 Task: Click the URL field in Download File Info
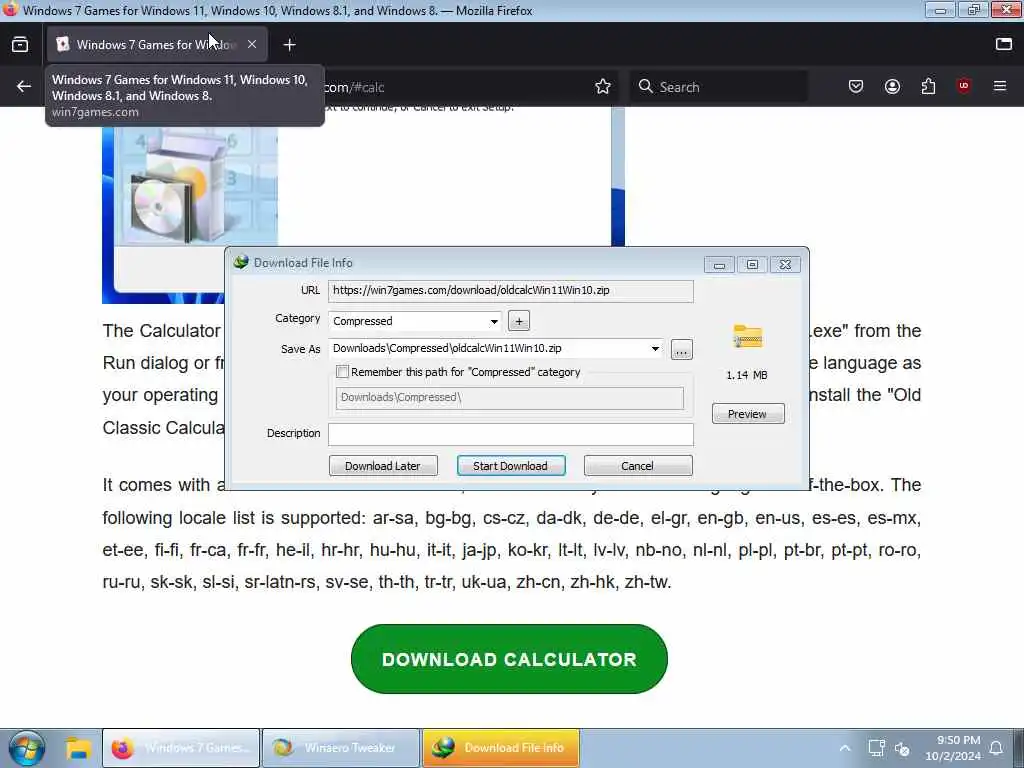[x=511, y=291]
